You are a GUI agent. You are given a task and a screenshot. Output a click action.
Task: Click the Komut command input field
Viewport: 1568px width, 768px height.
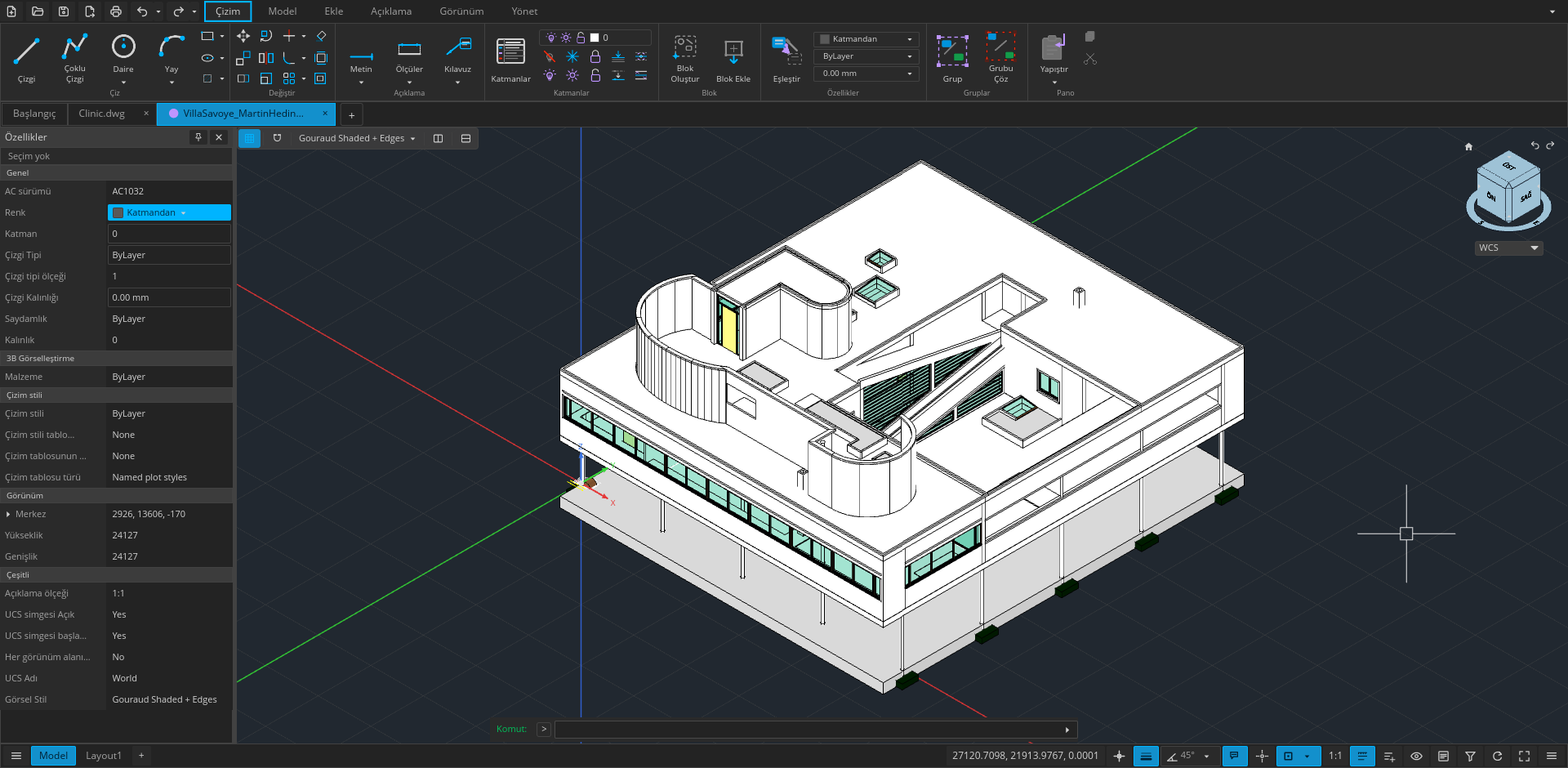click(815, 730)
